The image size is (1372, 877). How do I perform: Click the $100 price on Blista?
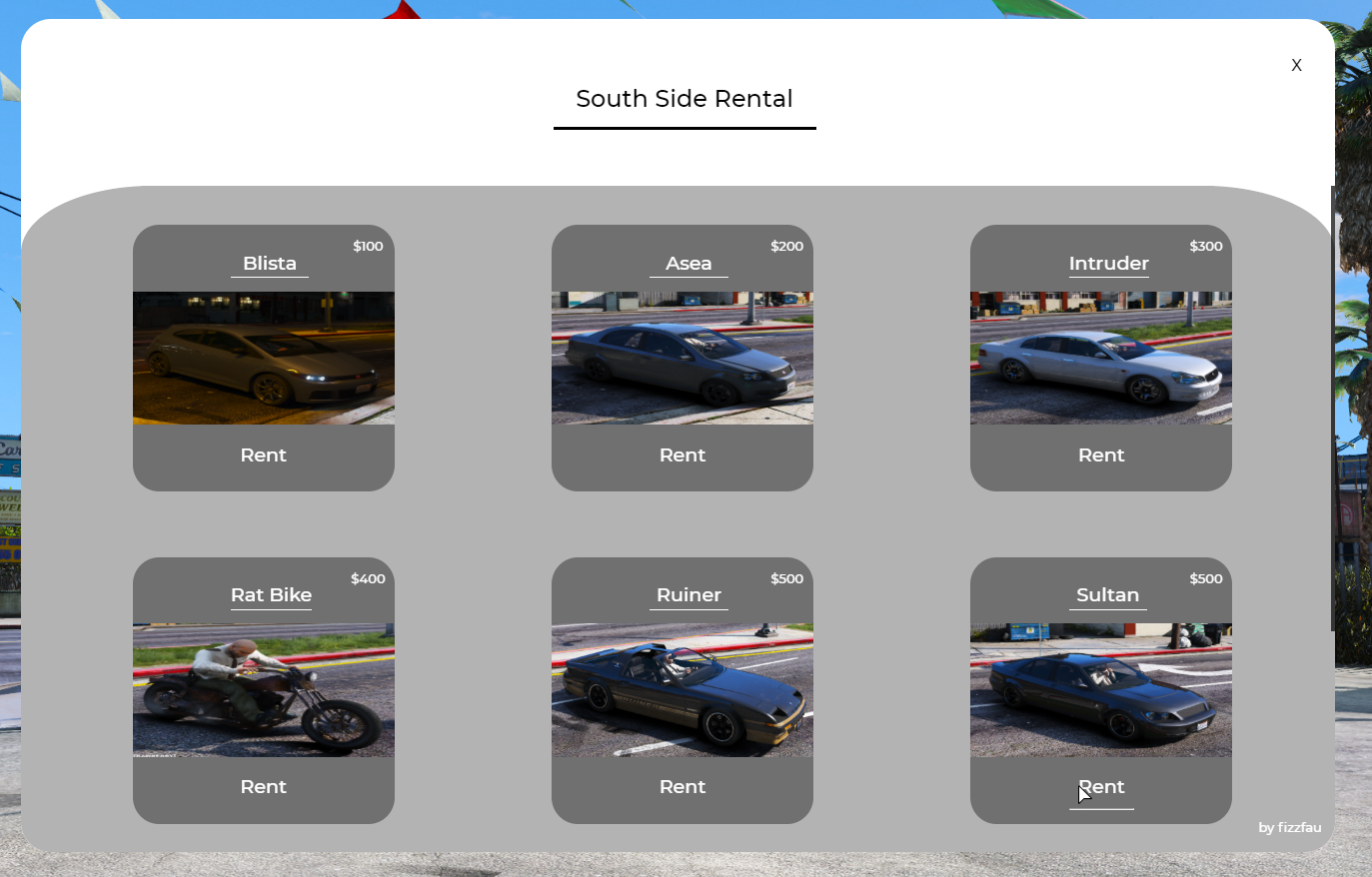point(368,246)
